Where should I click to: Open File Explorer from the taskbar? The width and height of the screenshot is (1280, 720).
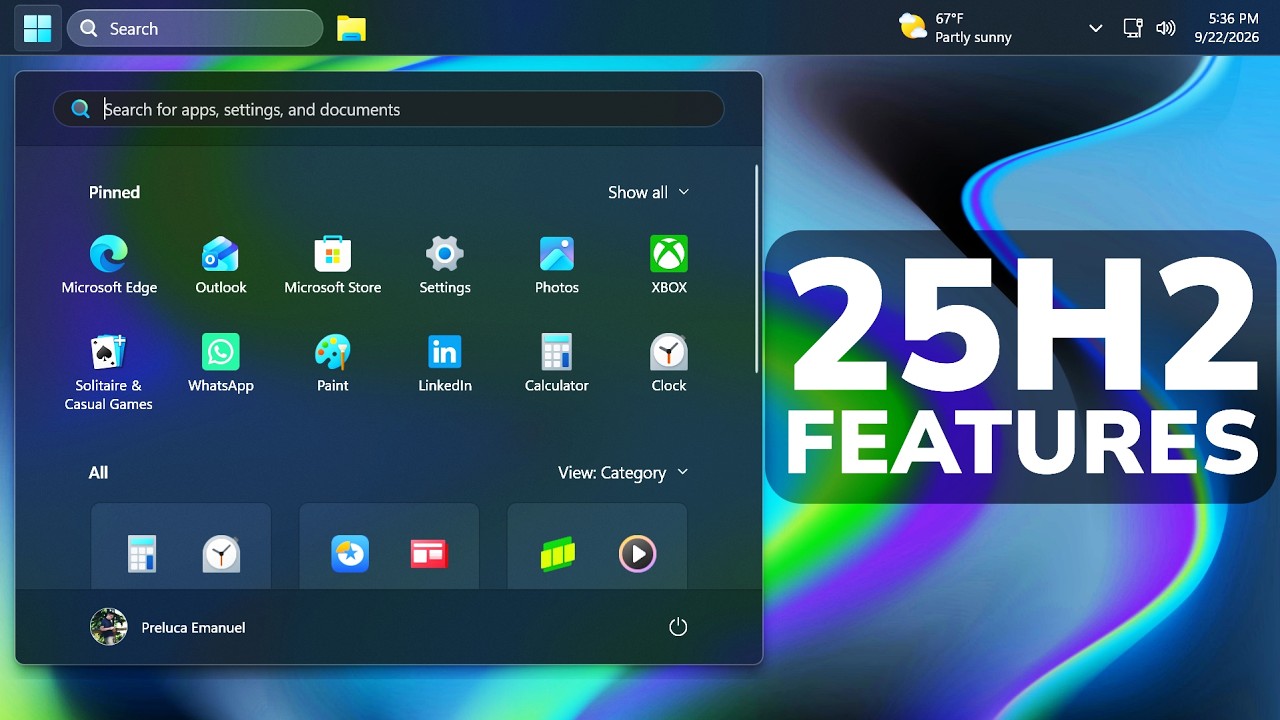pos(351,28)
